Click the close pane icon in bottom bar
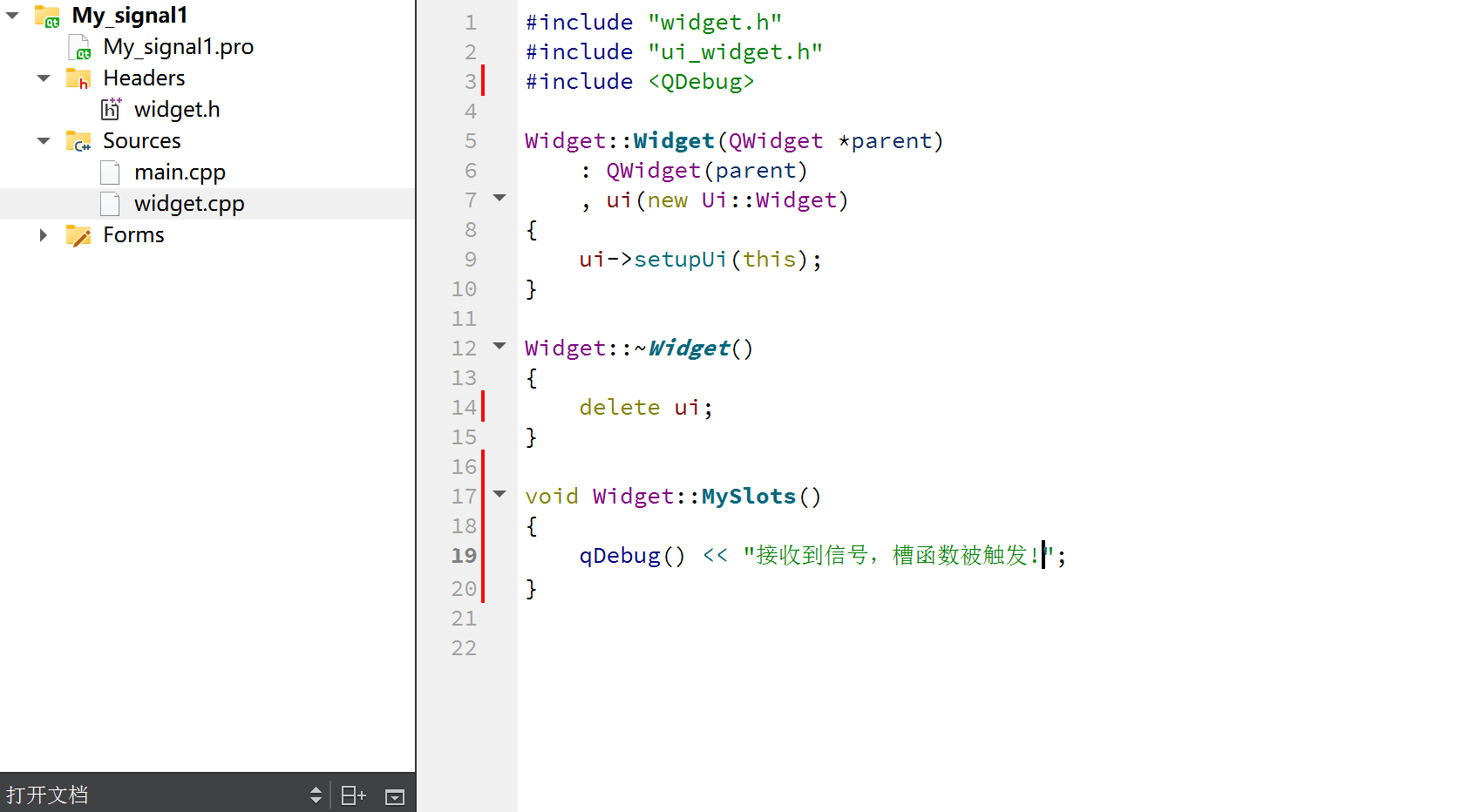 (x=395, y=795)
